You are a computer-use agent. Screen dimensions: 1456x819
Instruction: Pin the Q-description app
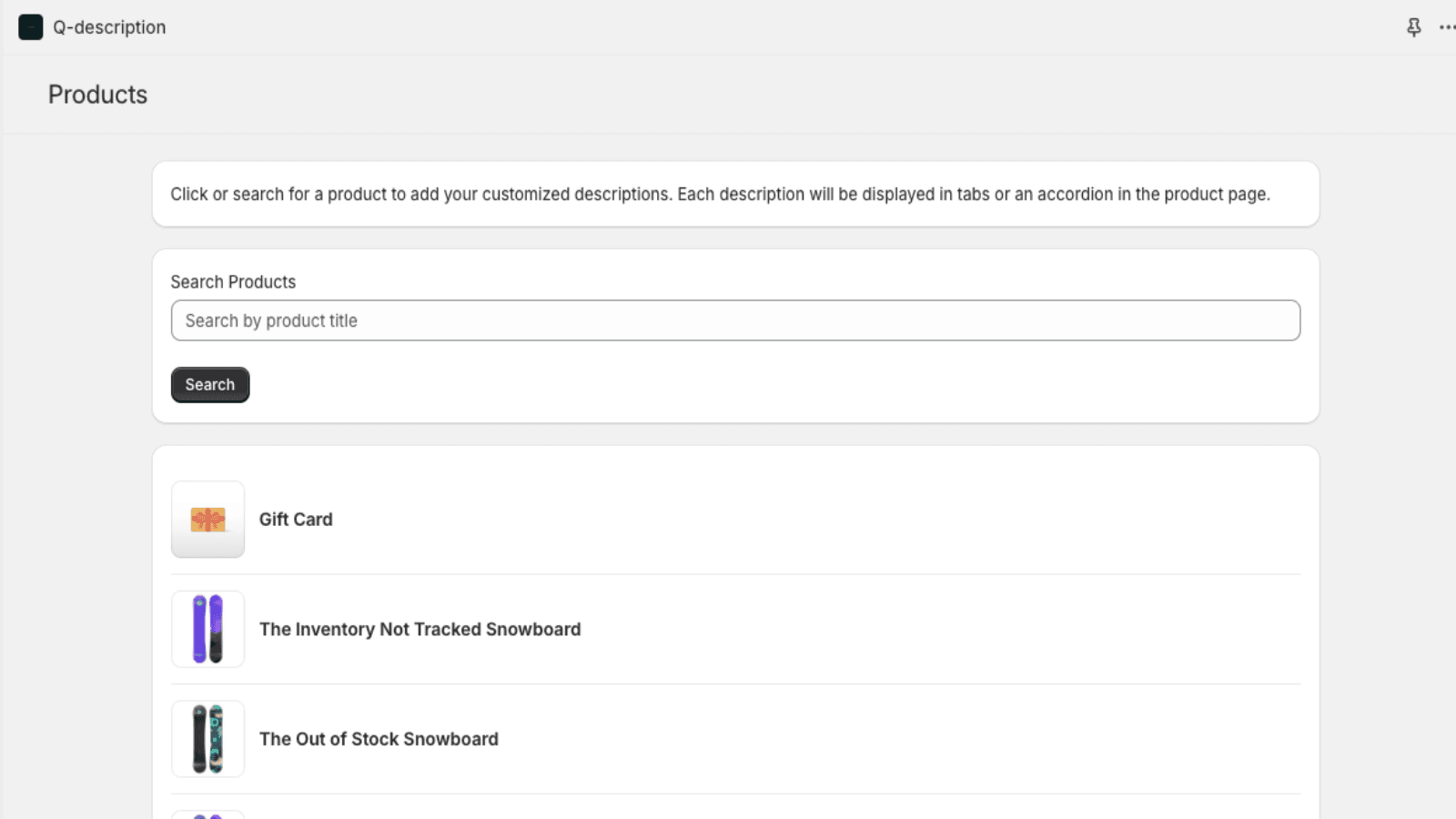point(1413,27)
